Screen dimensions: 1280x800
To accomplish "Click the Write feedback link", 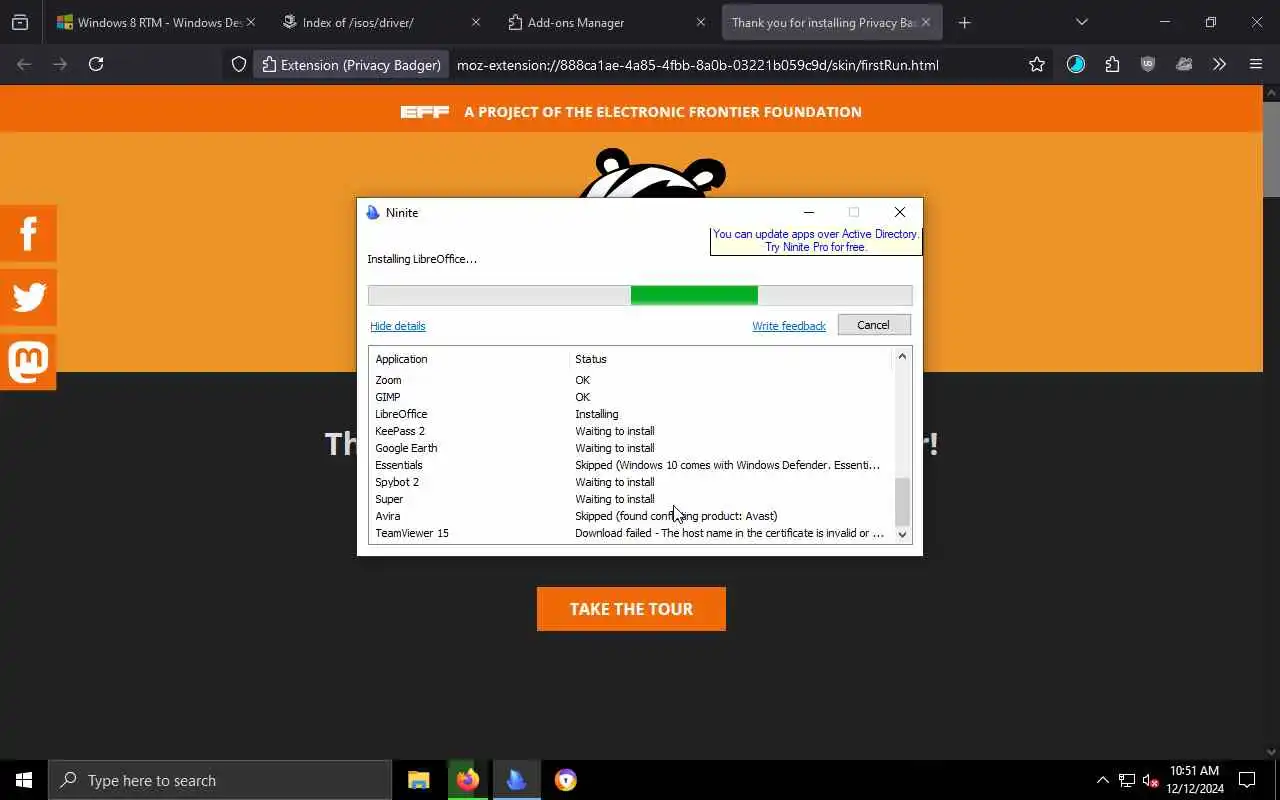I will [x=789, y=326].
